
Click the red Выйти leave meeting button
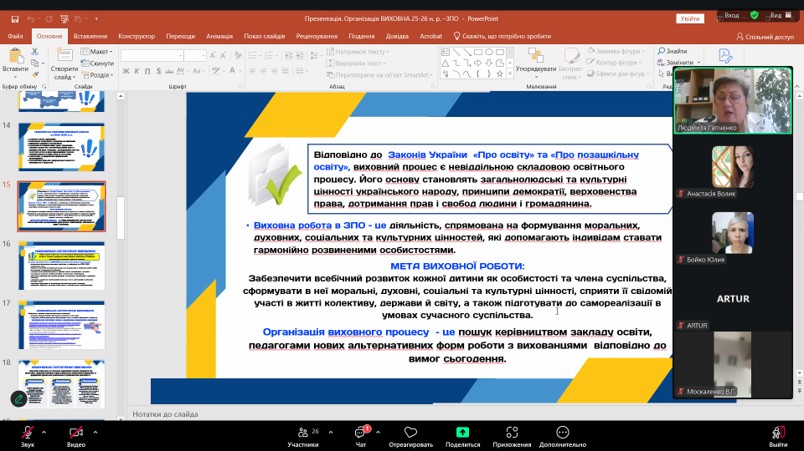[x=778, y=432]
